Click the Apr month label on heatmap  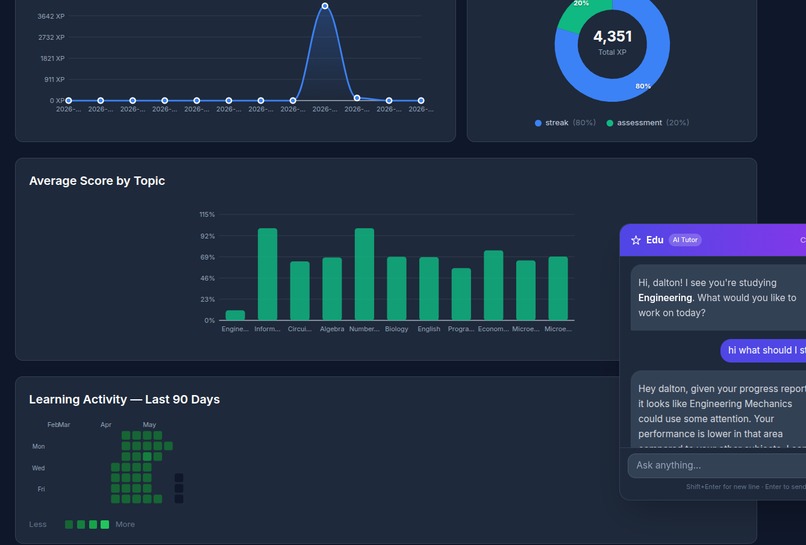(106, 425)
